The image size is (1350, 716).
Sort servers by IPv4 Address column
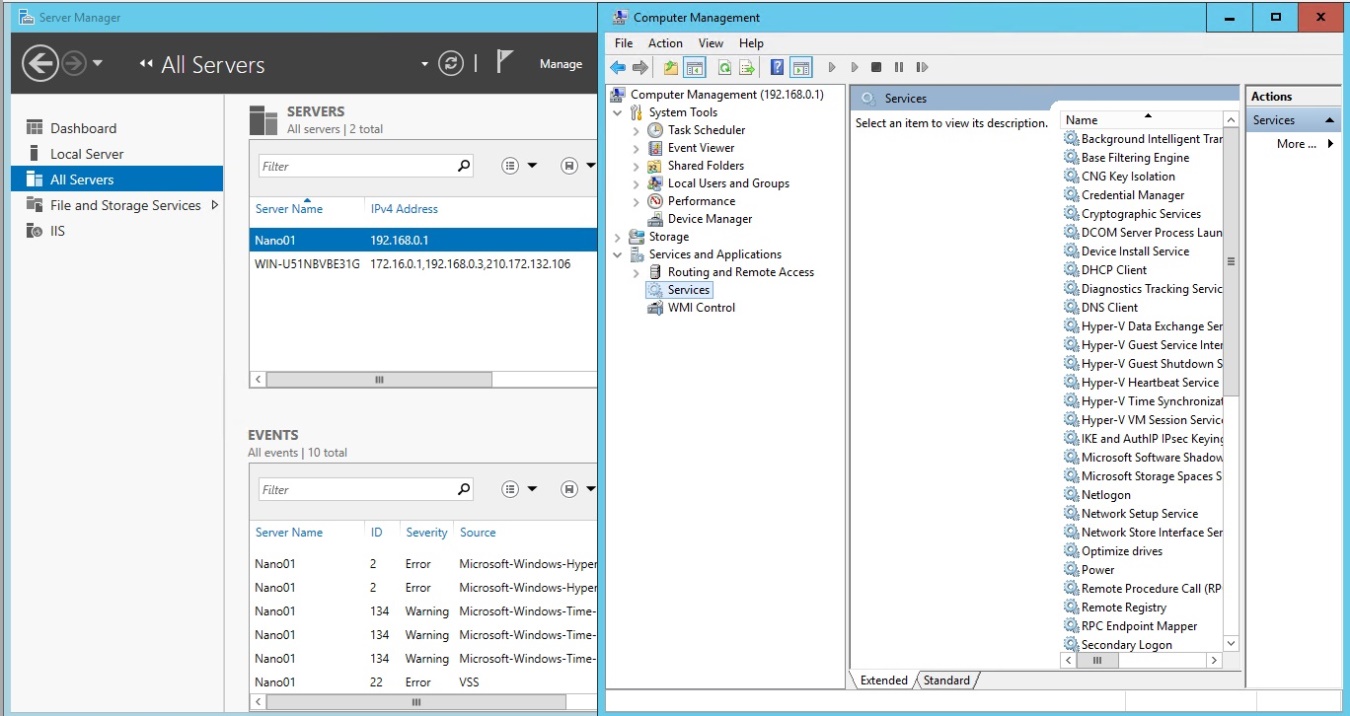click(404, 209)
